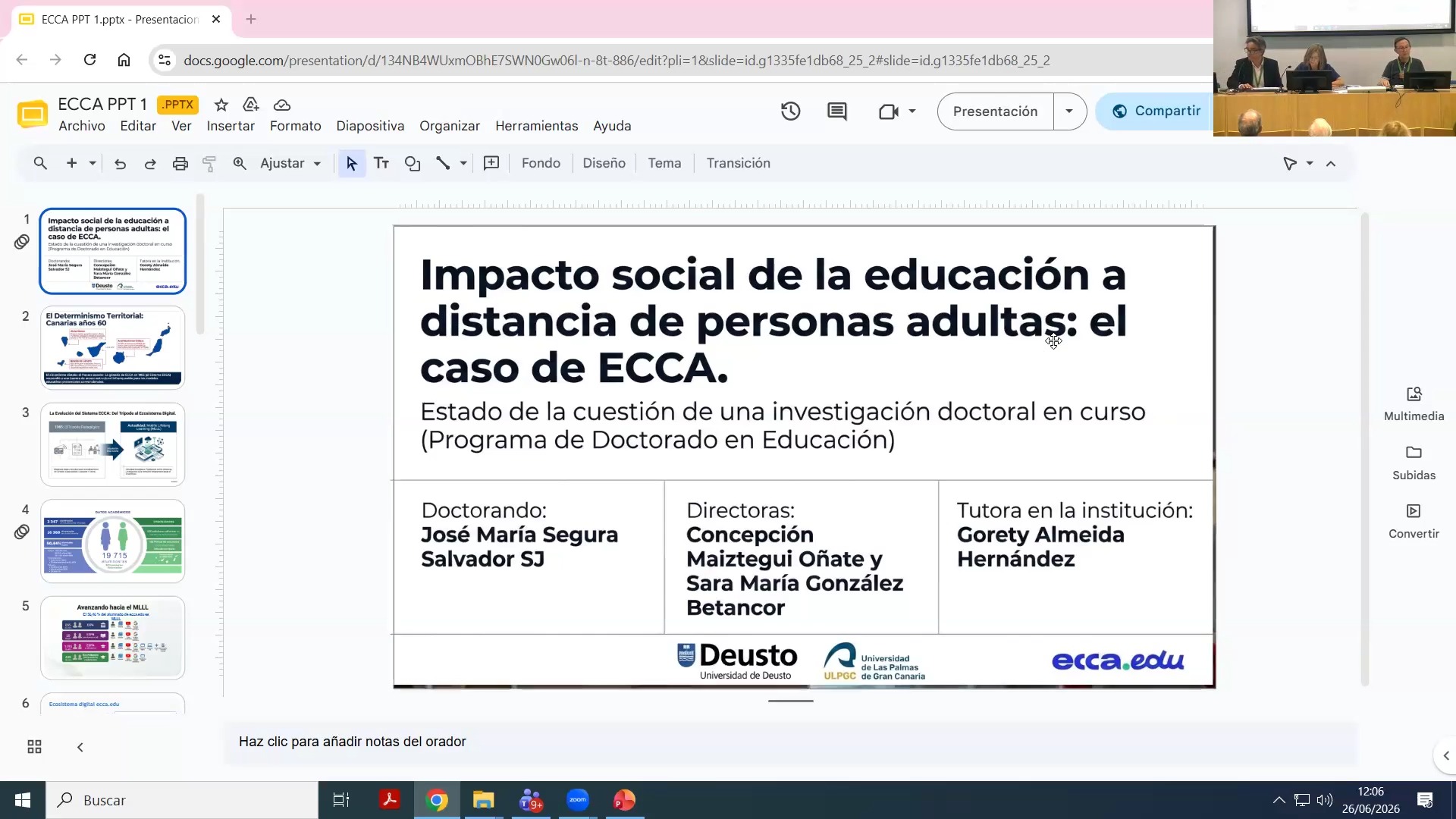Expand Presentación options dropdown arrow
Image resolution: width=1456 pixels, height=819 pixels.
coord(1069,111)
